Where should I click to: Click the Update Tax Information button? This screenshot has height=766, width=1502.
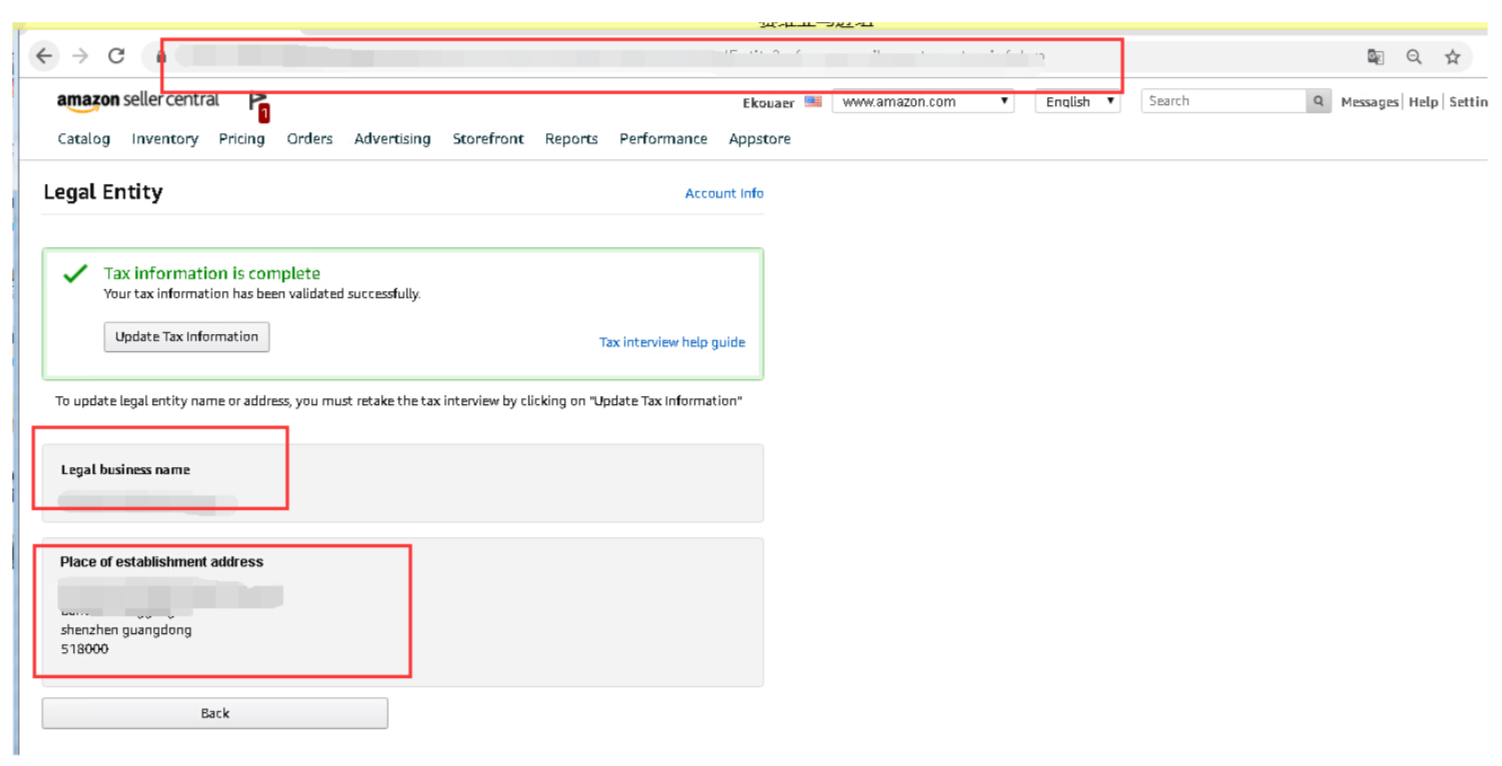187,337
